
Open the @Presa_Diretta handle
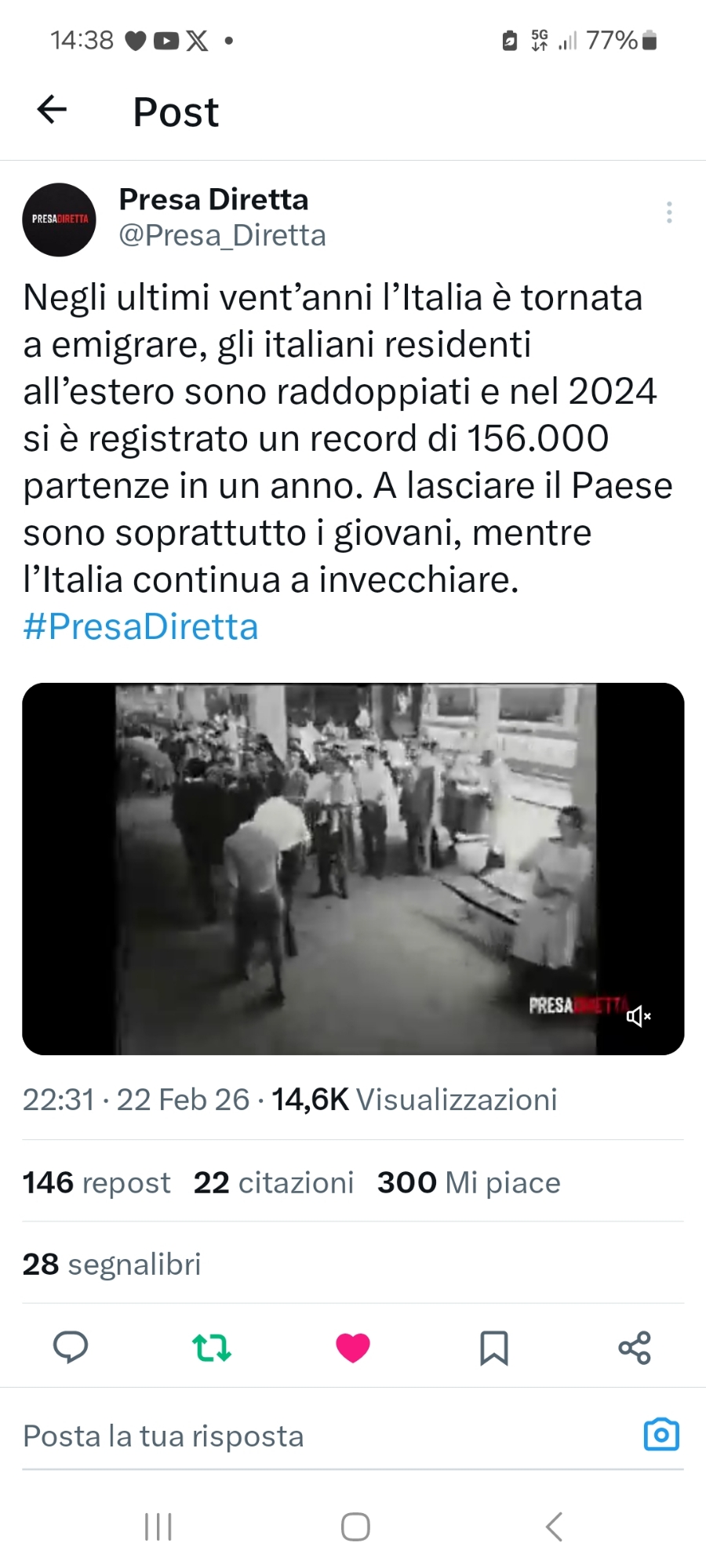[x=222, y=235]
